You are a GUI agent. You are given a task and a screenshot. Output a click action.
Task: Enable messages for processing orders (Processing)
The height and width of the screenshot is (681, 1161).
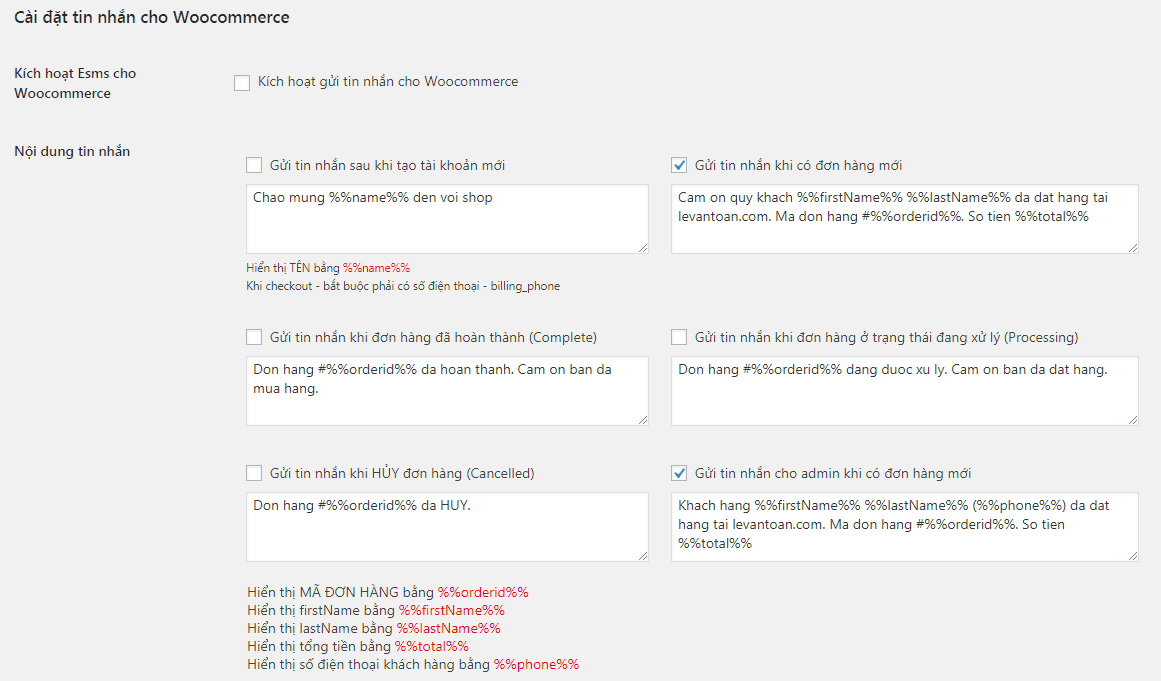tap(679, 338)
